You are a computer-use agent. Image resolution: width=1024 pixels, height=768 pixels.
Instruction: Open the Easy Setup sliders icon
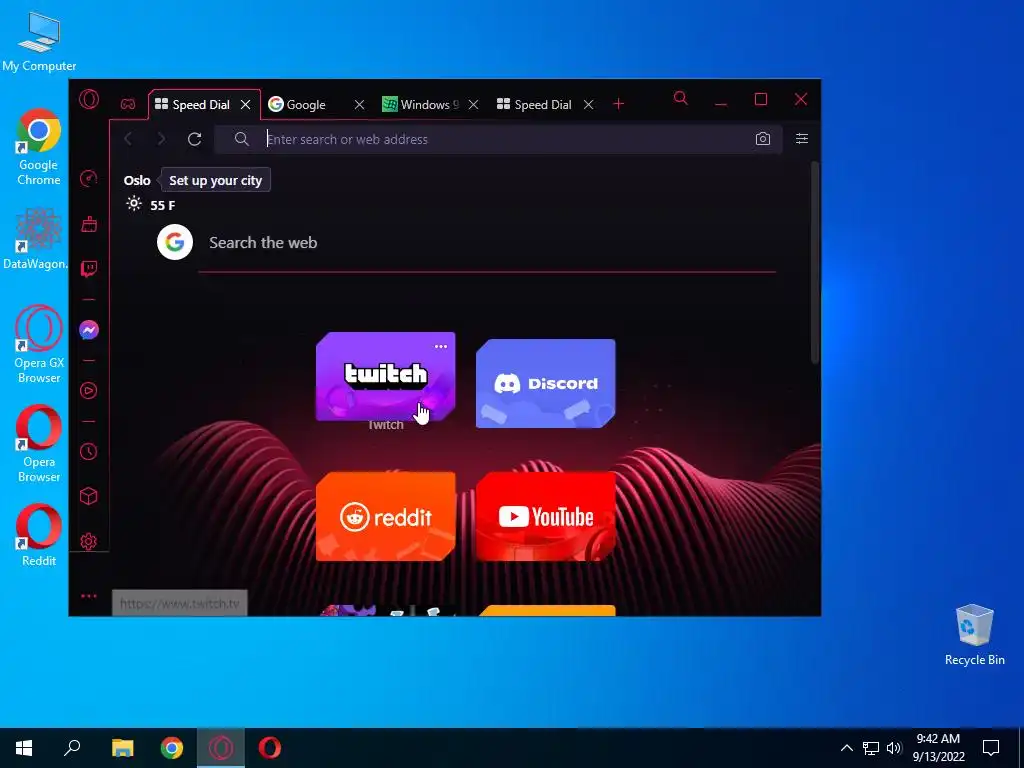(802, 138)
